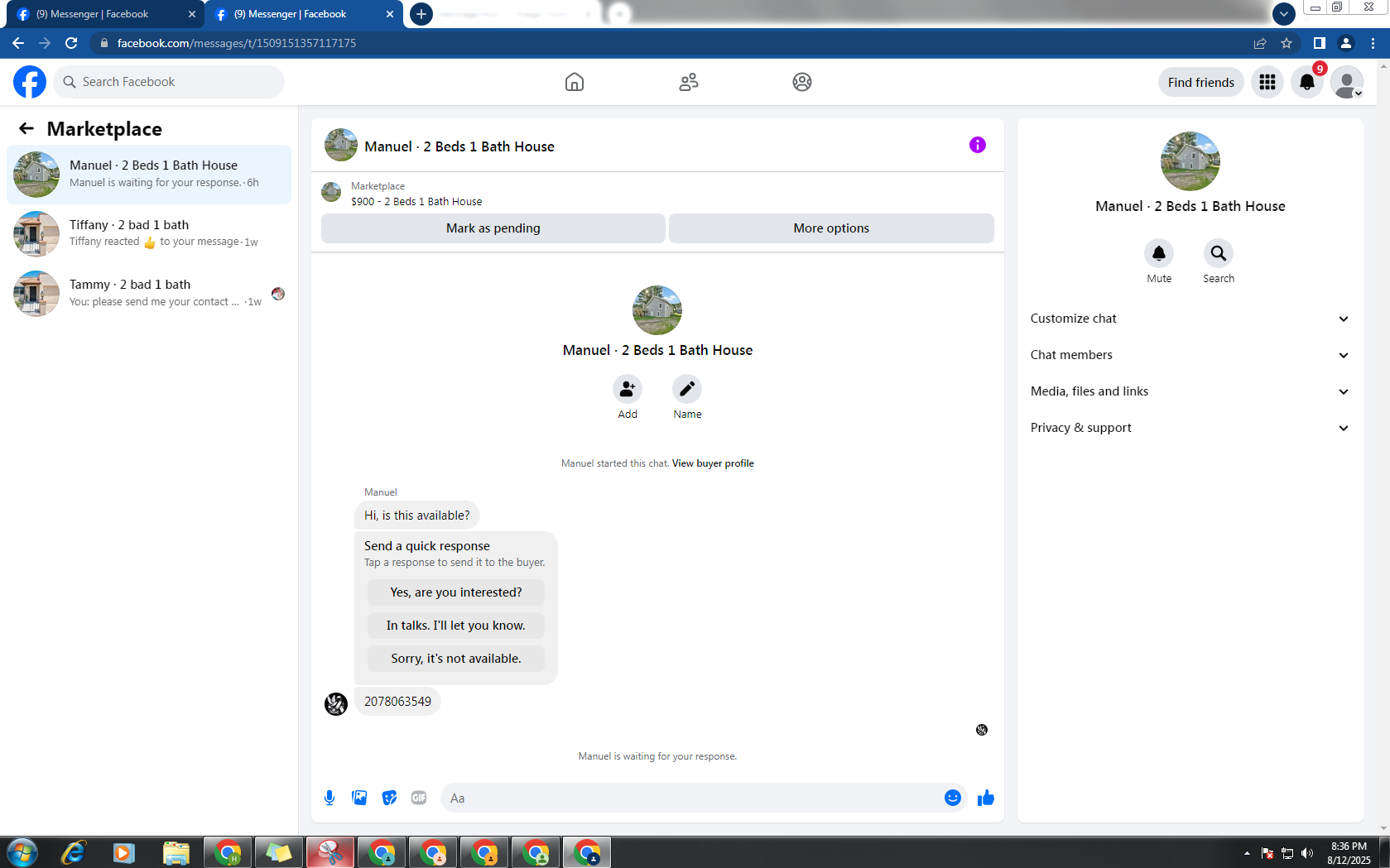Viewport: 1390px width, 868px height.
Task: Click the message Hi, is this available?
Action: [x=417, y=516]
